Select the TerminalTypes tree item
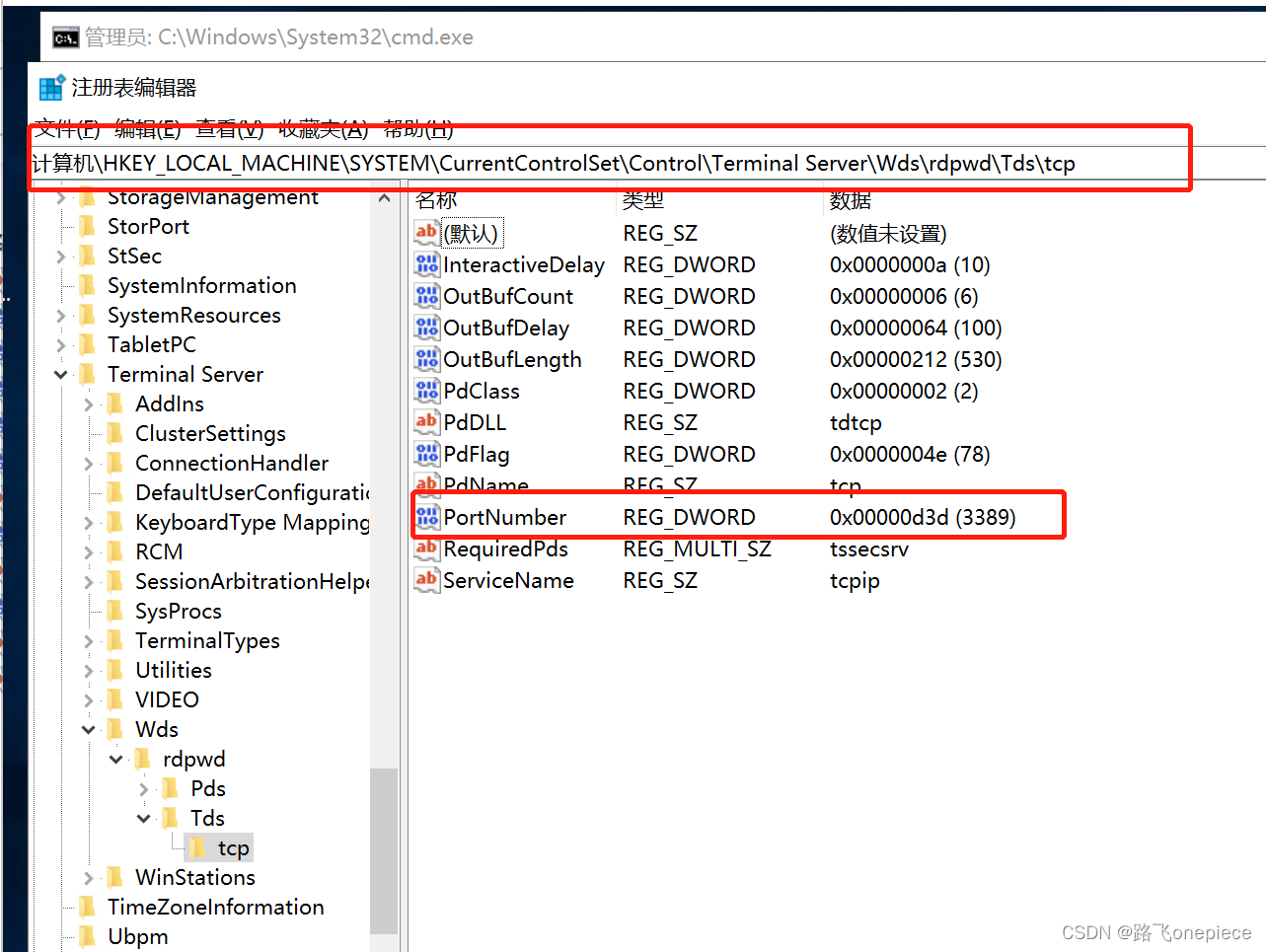Viewport: 1266px width, 952px height. (x=207, y=640)
